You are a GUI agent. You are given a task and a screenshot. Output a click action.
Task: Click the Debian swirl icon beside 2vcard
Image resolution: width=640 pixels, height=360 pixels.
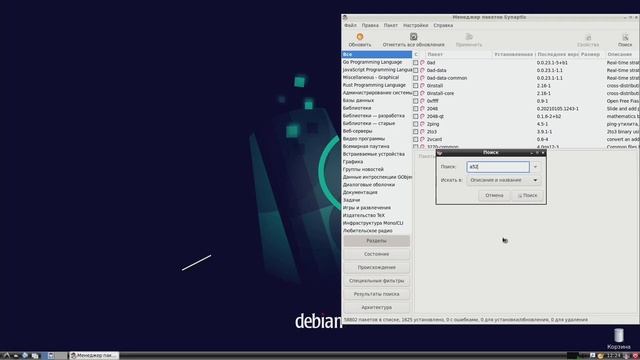pos(422,139)
